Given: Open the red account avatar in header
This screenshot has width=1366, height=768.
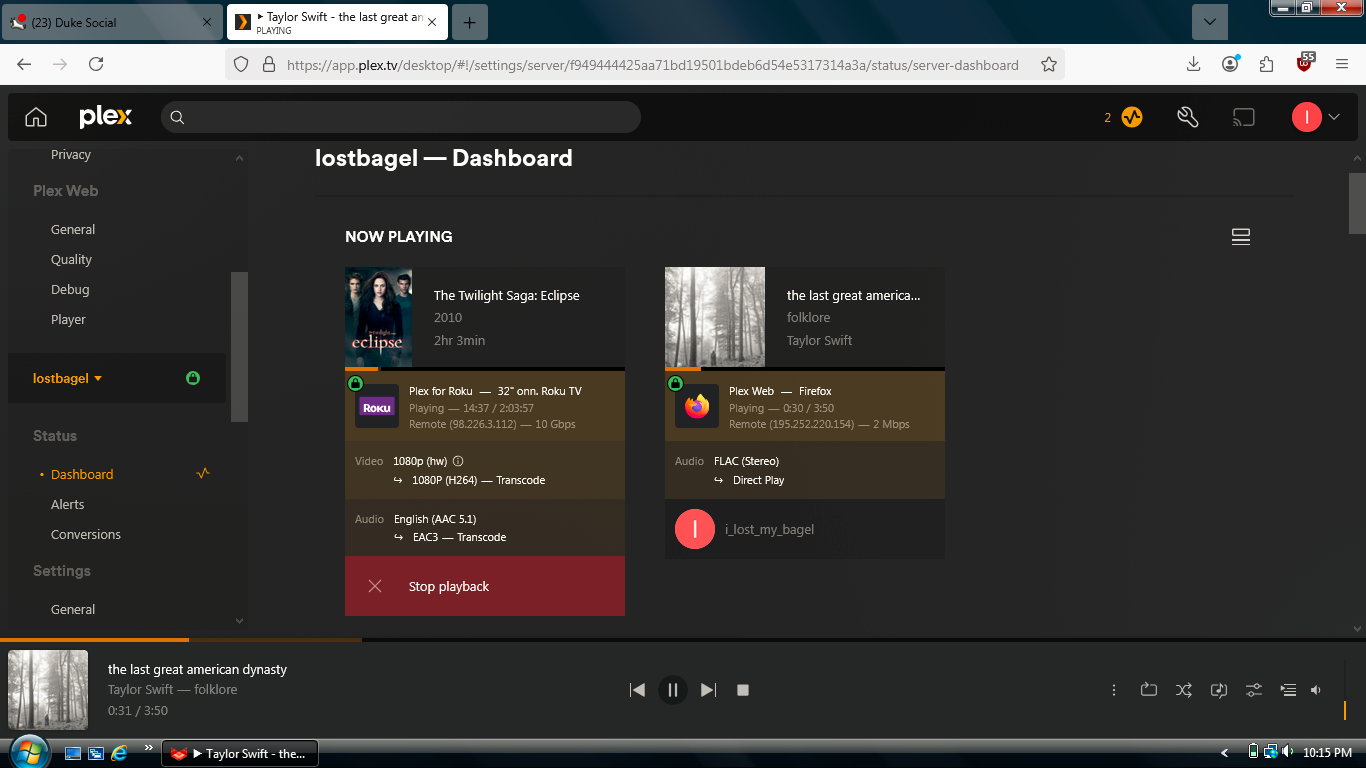Looking at the screenshot, I should pyautogui.click(x=1307, y=117).
